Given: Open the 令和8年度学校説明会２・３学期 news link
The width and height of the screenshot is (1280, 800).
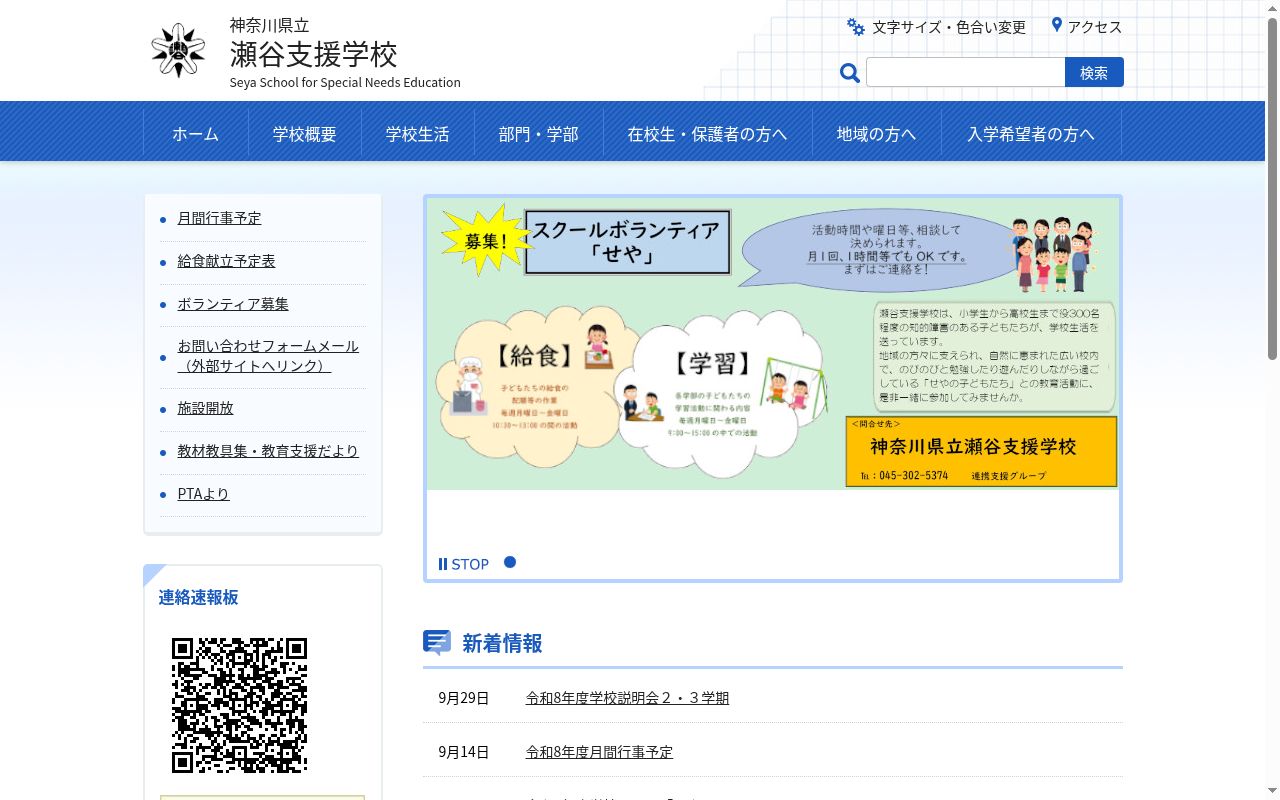Looking at the screenshot, I should [627, 698].
